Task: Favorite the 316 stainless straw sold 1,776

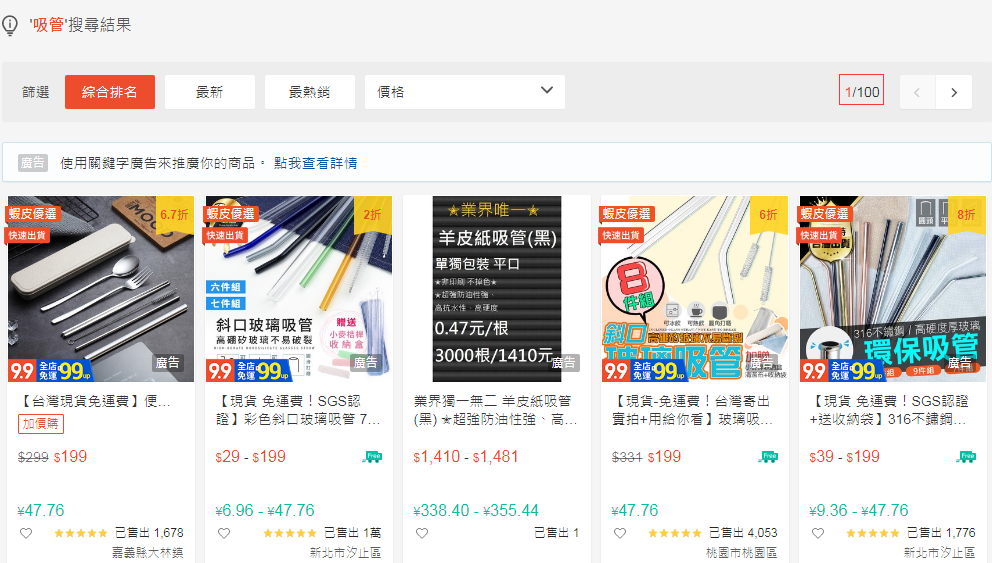Action: click(x=818, y=533)
